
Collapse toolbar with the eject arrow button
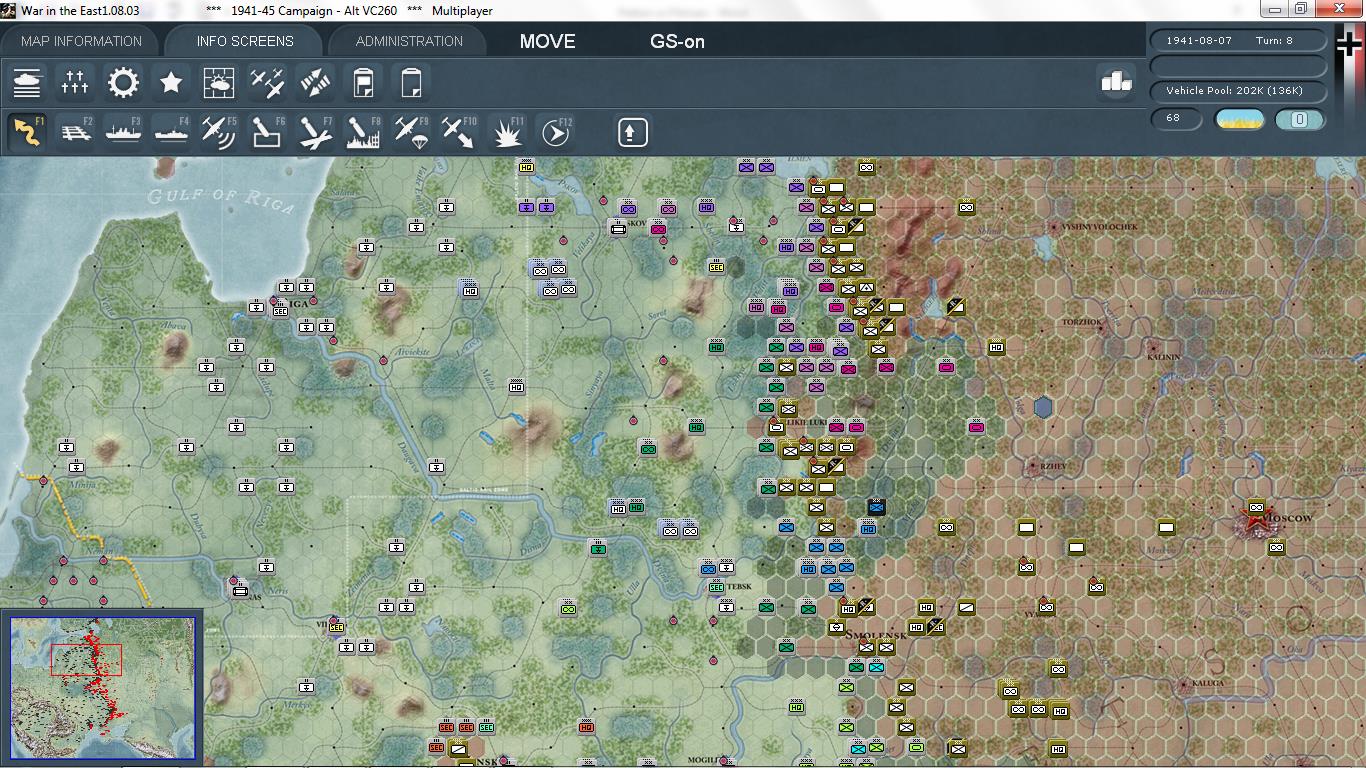pyautogui.click(x=632, y=131)
